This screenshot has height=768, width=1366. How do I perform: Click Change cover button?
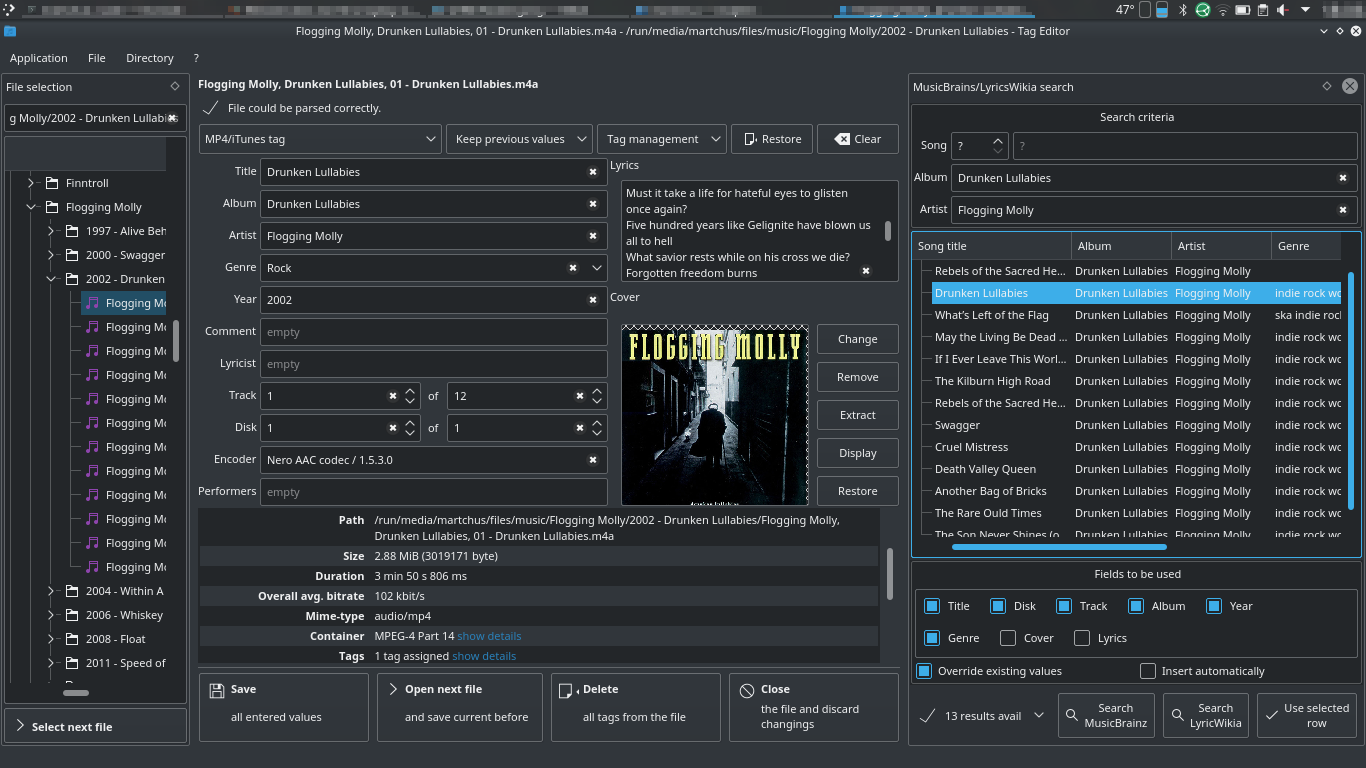click(x=857, y=339)
